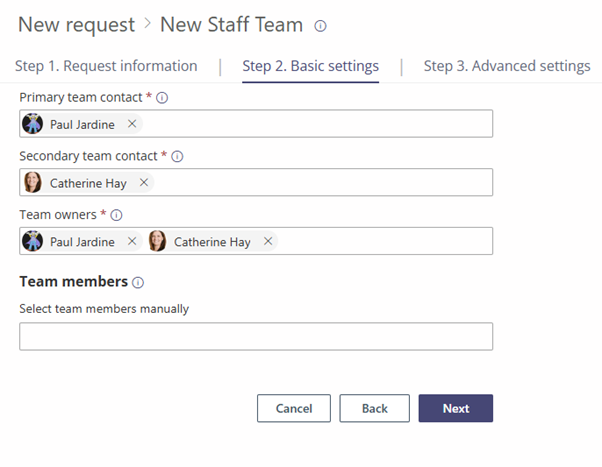The height and width of the screenshot is (467, 602).
Task: Click info icon beside Secondary team contact label
Action: pos(178,156)
